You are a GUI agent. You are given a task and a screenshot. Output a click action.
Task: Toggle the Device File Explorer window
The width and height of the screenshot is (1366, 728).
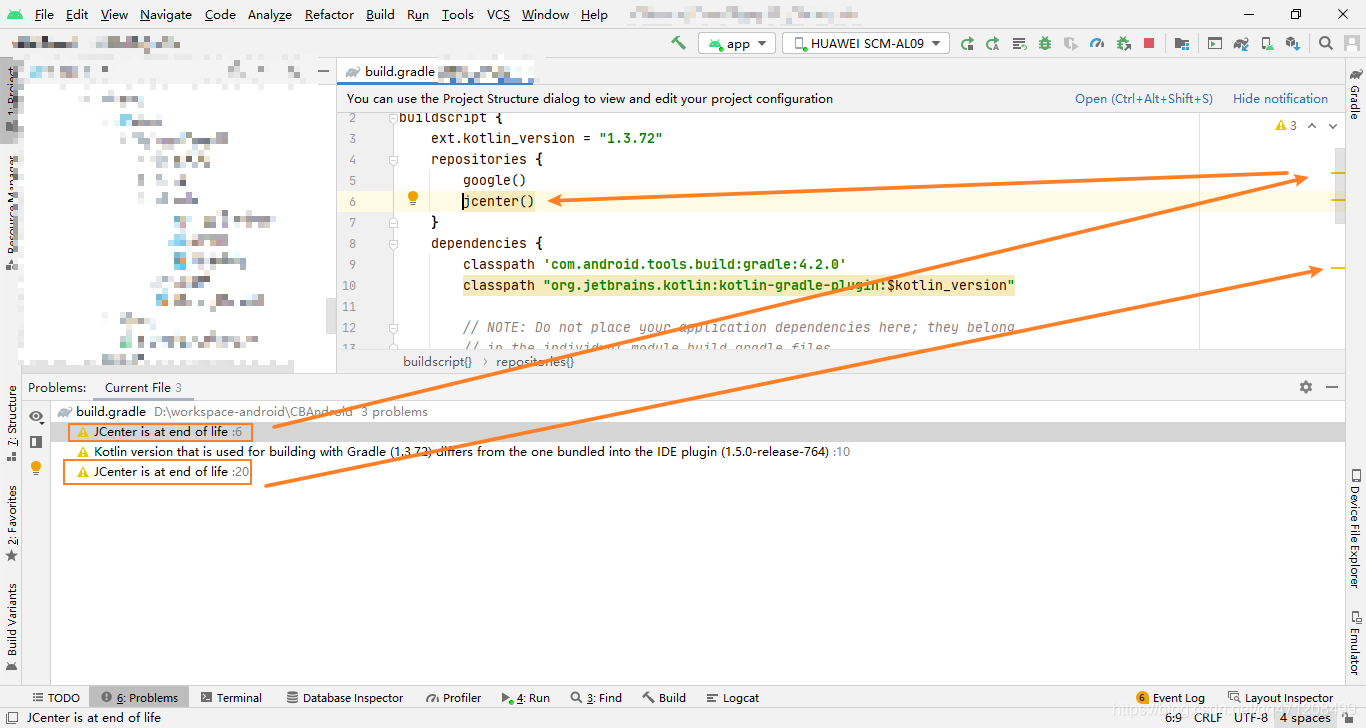(1355, 528)
